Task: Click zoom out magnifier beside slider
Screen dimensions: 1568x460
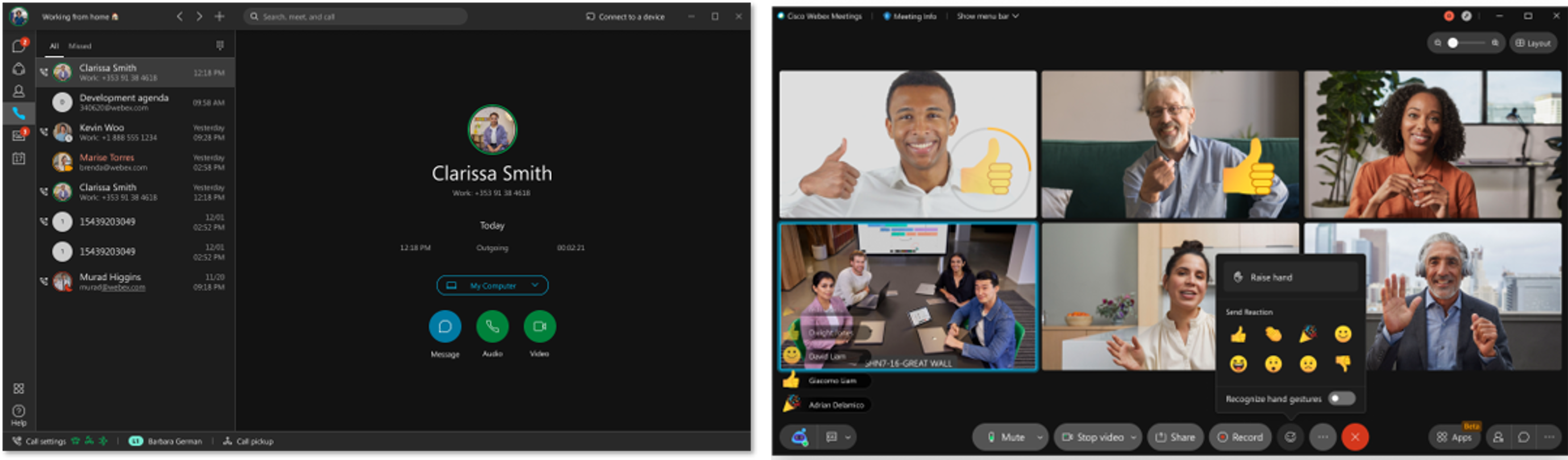Action: click(x=1438, y=43)
